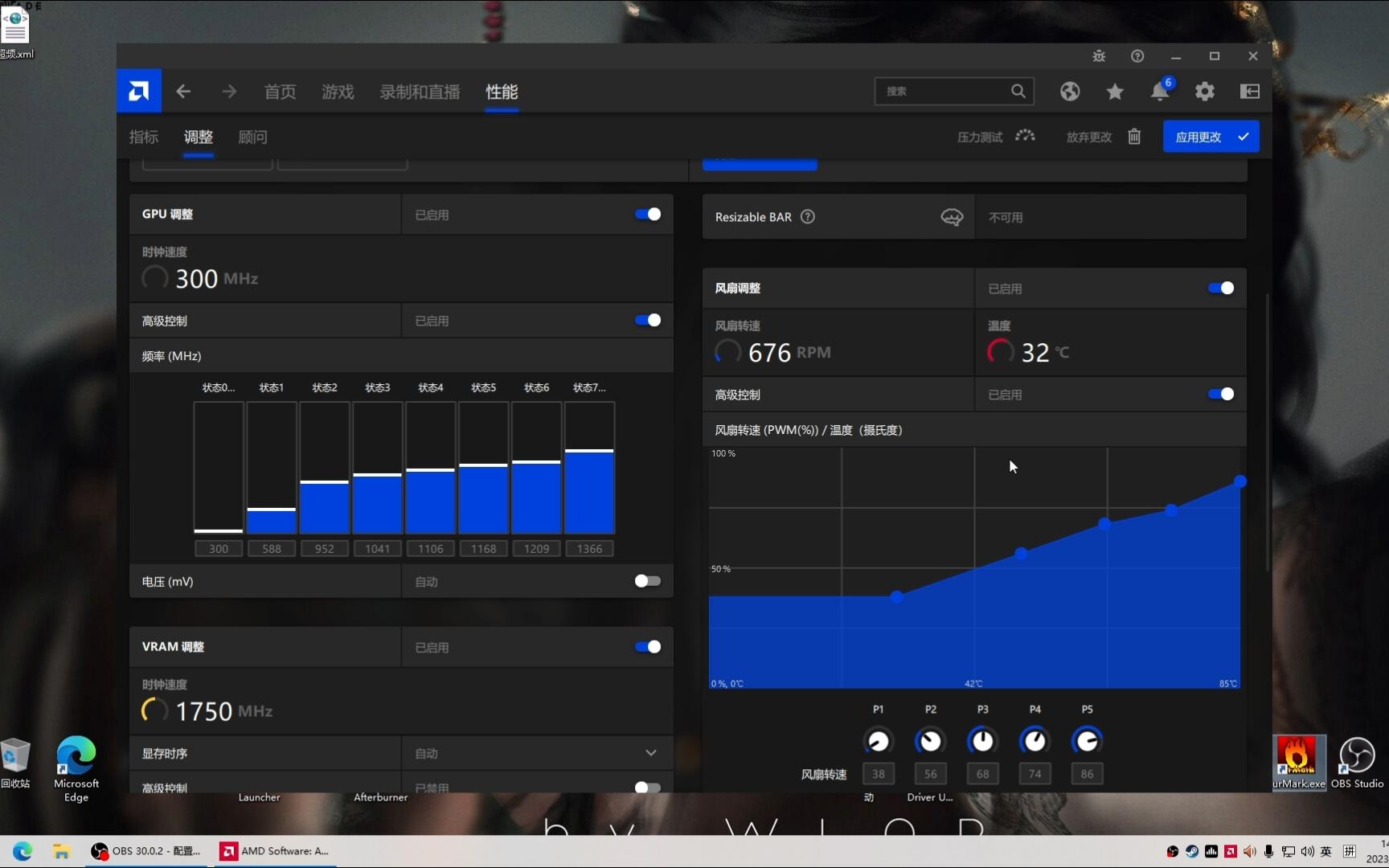Switch to AMD Software taskbar button
The height and width of the screenshot is (868, 1389).
click(275, 851)
